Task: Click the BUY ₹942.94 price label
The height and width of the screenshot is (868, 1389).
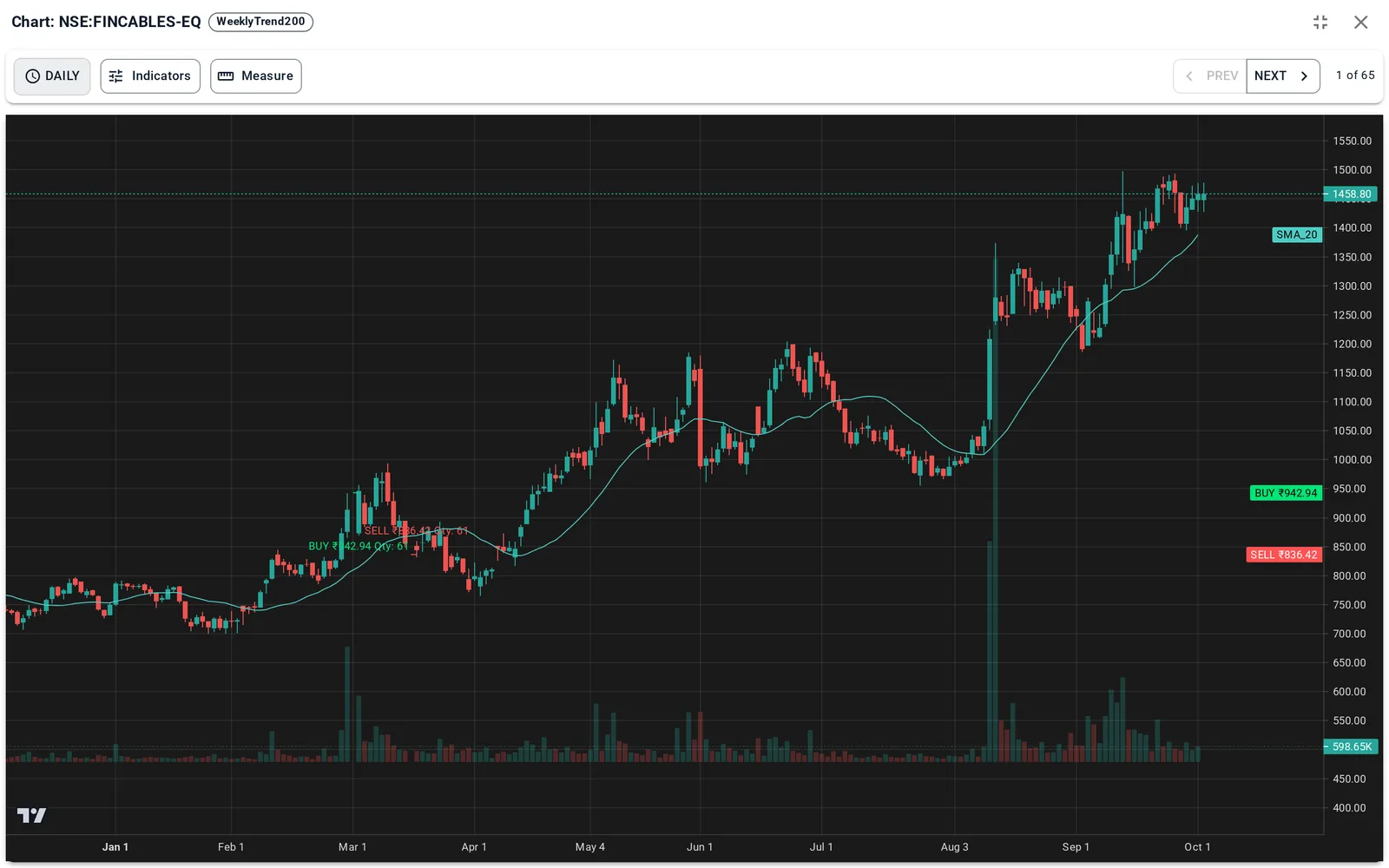Action: [x=1286, y=493]
